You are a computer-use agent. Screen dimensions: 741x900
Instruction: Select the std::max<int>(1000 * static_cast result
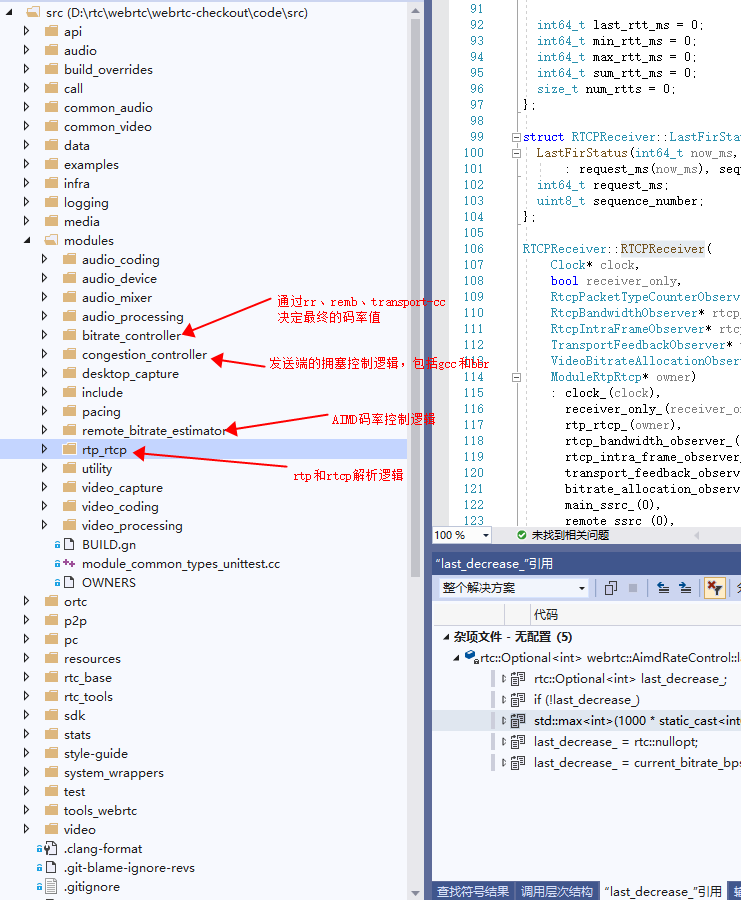click(x=637, y=720)
